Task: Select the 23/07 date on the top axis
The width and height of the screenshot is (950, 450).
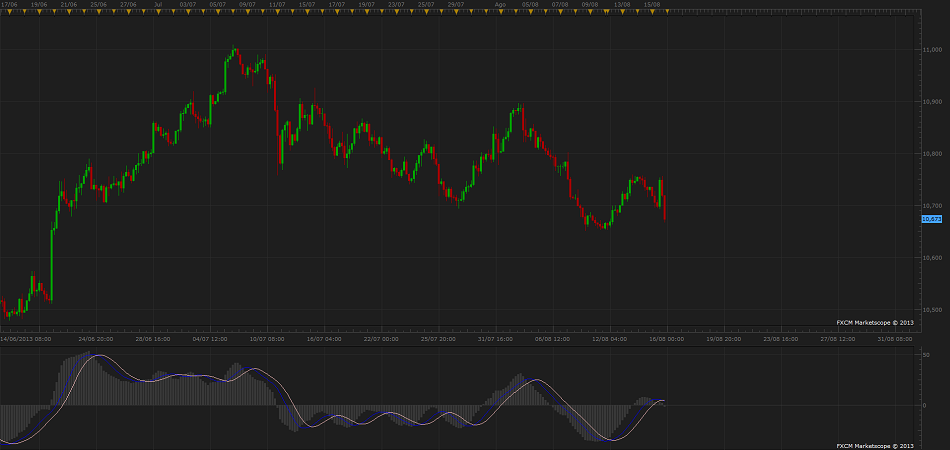Action: click(397, 5)
